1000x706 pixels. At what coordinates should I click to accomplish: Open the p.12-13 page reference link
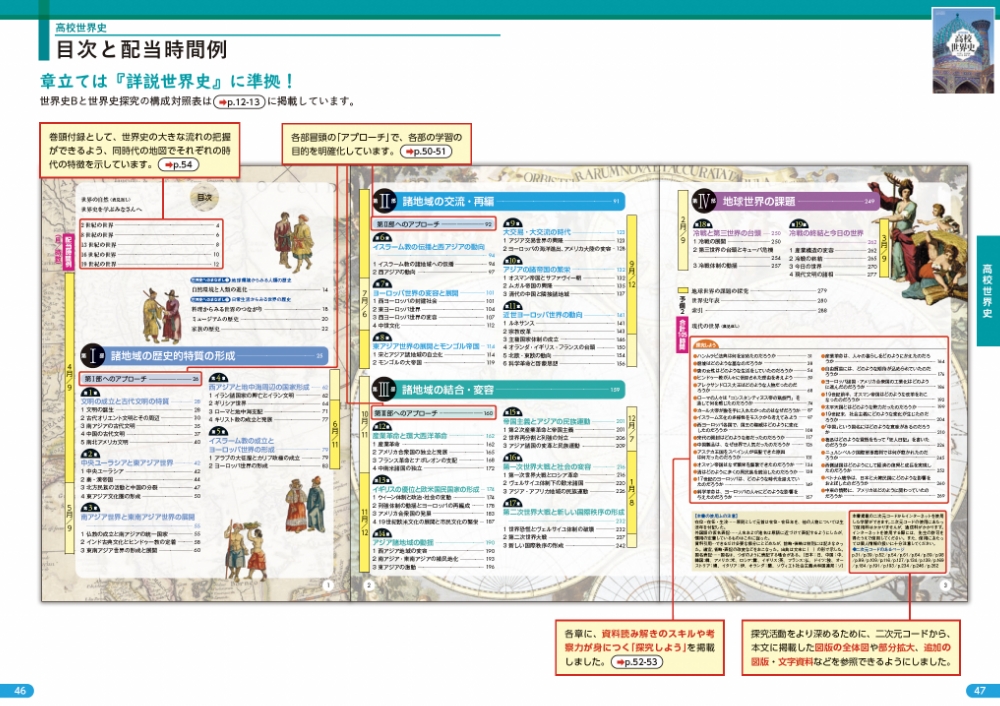coord(239,101)
